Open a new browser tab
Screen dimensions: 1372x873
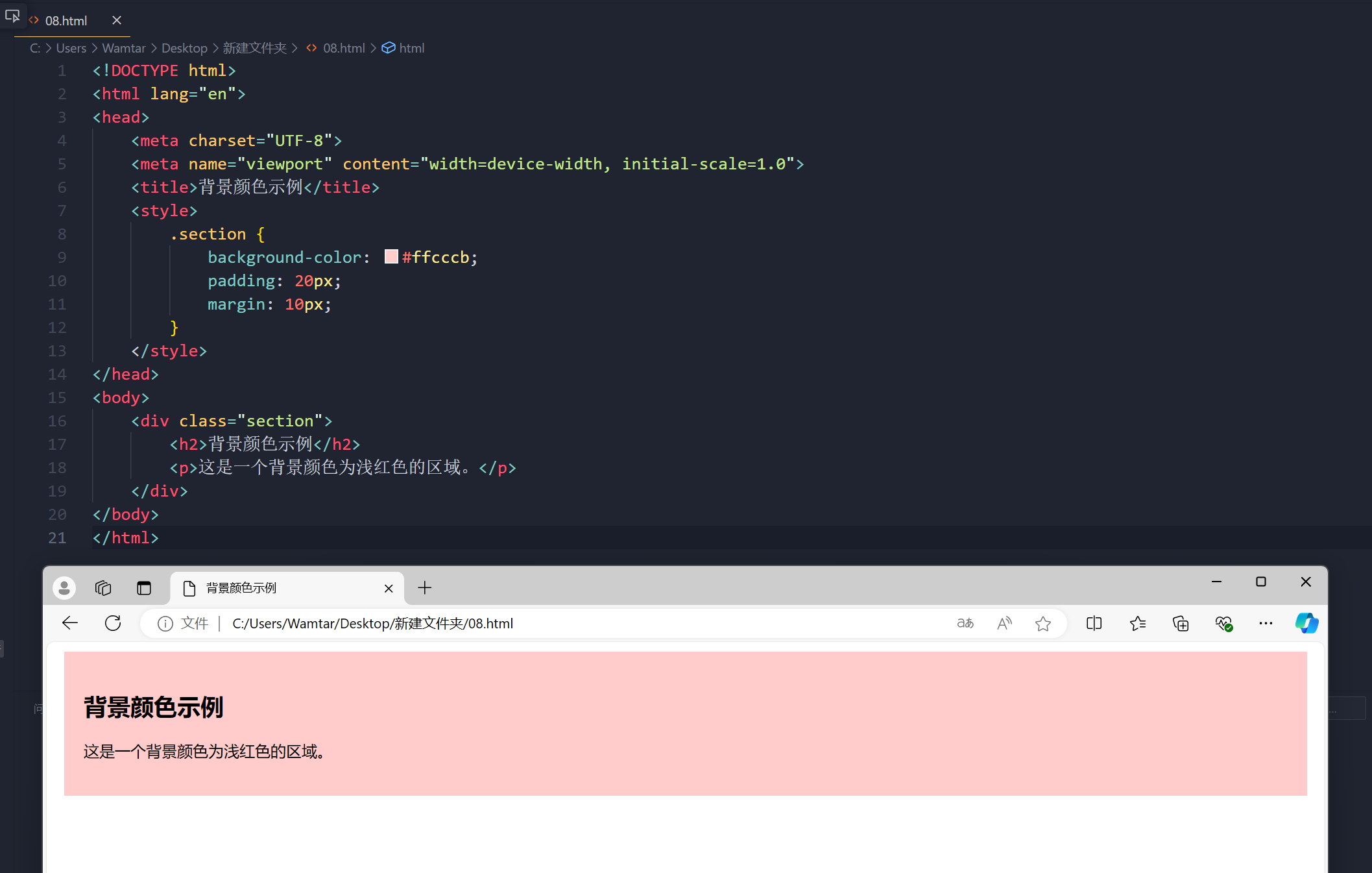[x=425, y=588]
